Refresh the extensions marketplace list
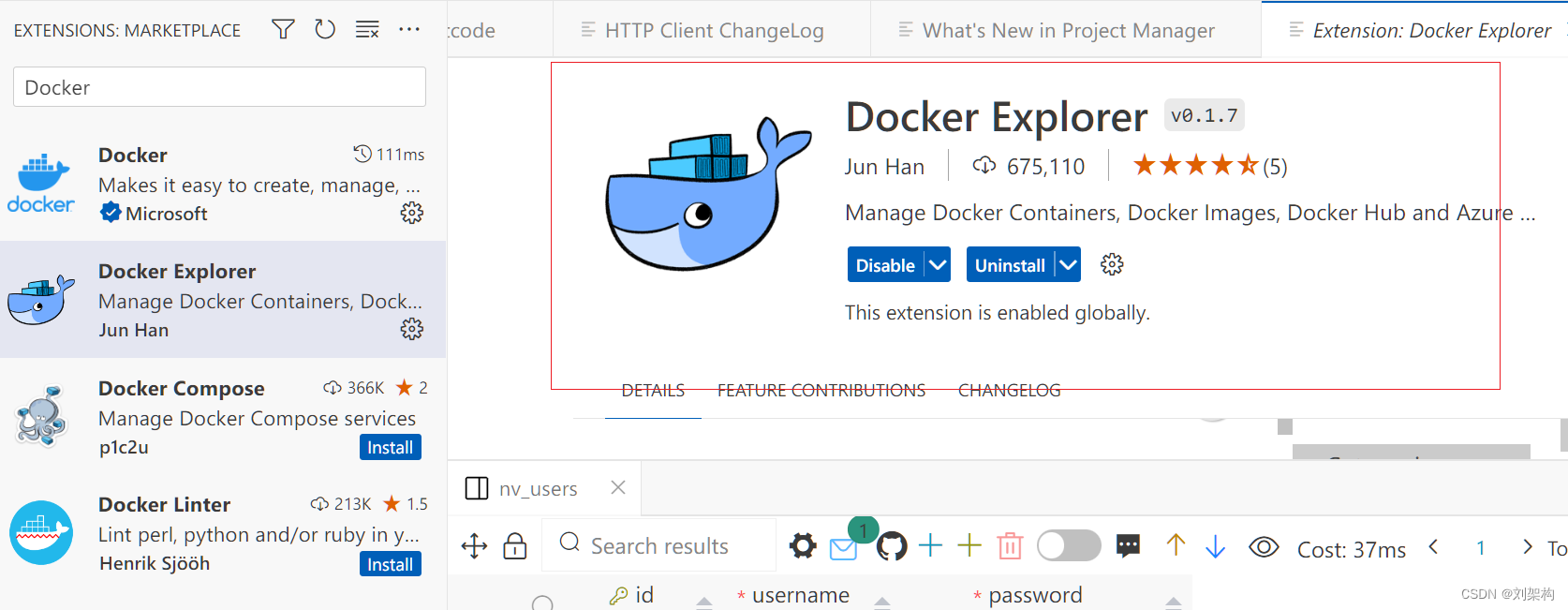Viewport: 1568px width, 610px height. [325, 29]
